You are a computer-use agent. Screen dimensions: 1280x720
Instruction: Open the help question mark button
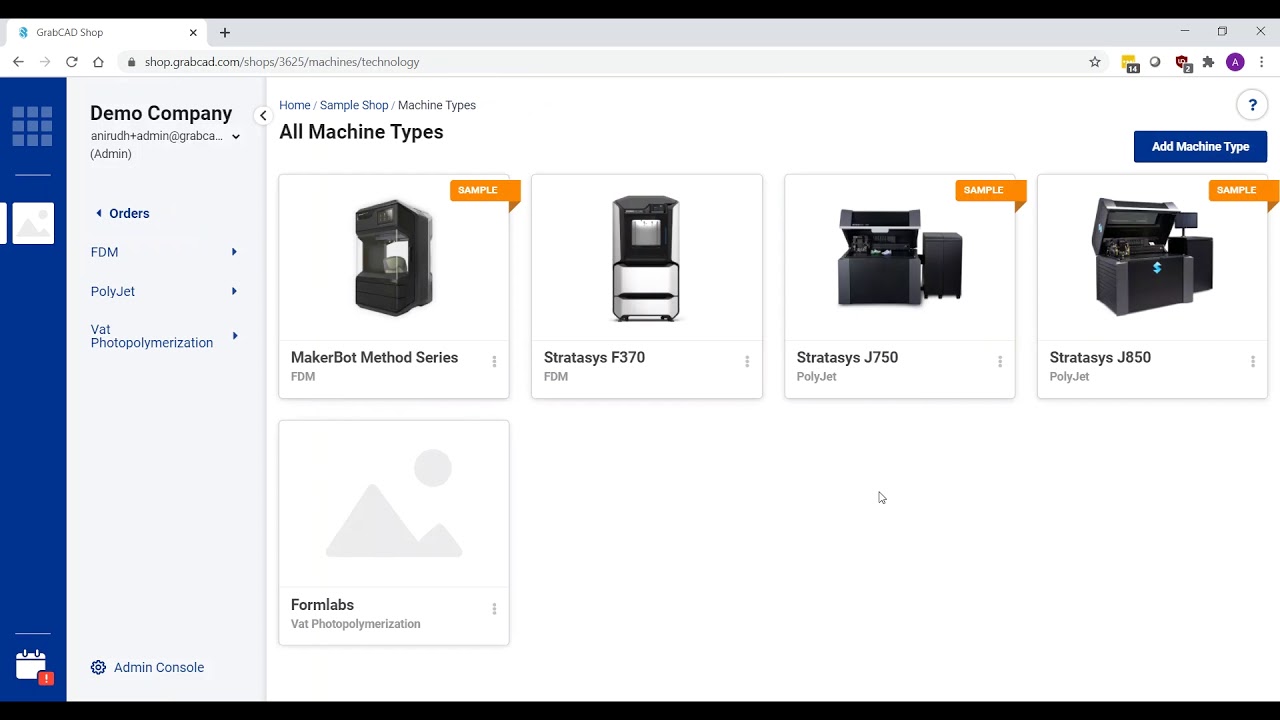(x=1252, y=105)
